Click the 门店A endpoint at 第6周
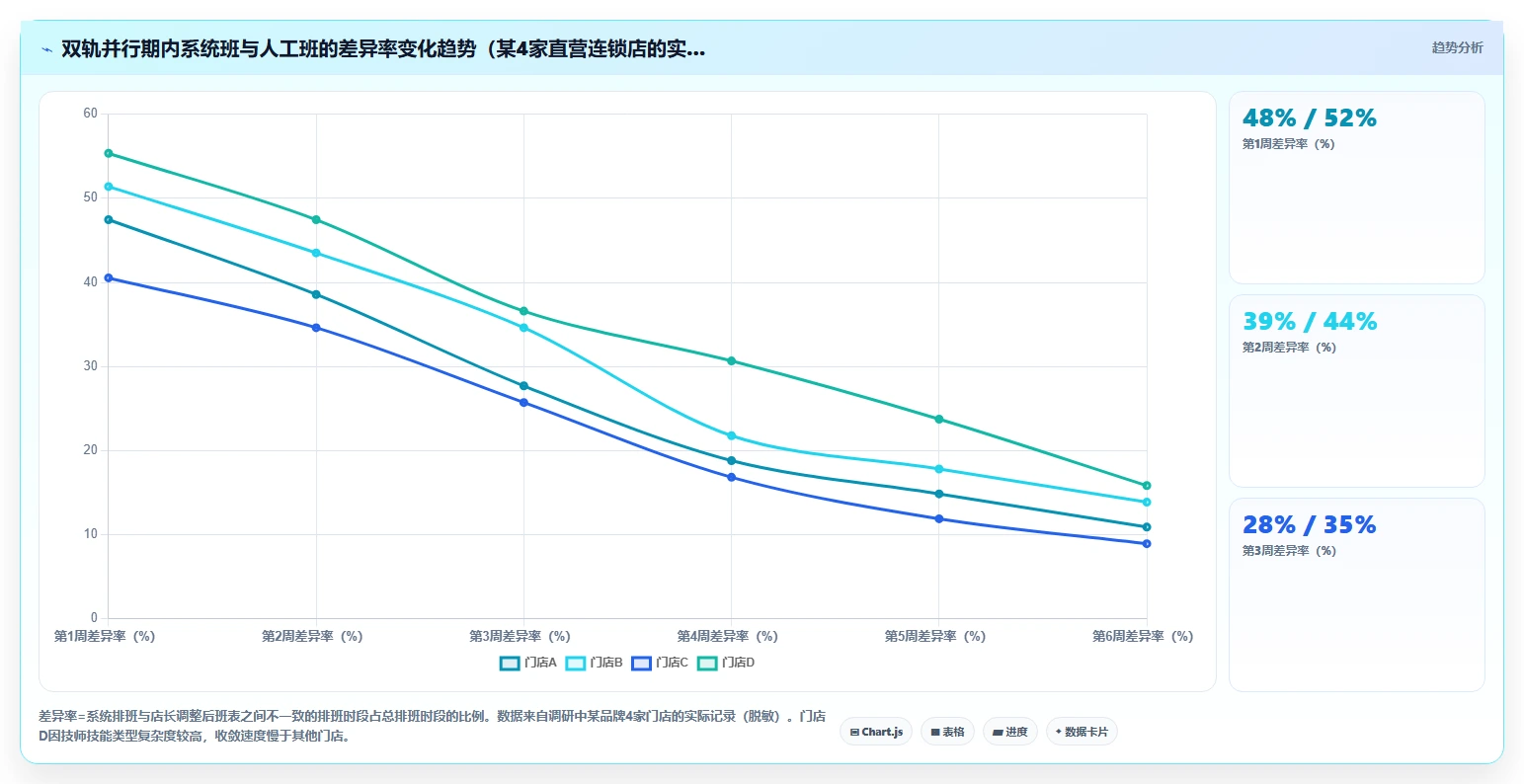This screenshot has width=1524, height=784. coord(1147,527)
